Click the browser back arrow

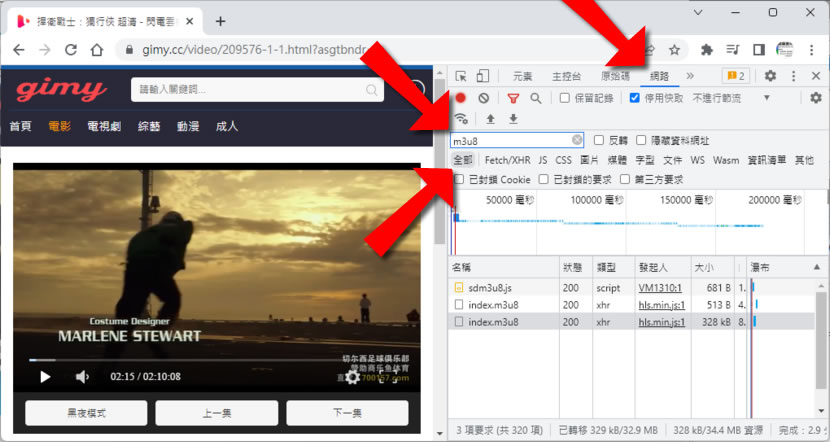pyautogui.click(x=19, y=50)
